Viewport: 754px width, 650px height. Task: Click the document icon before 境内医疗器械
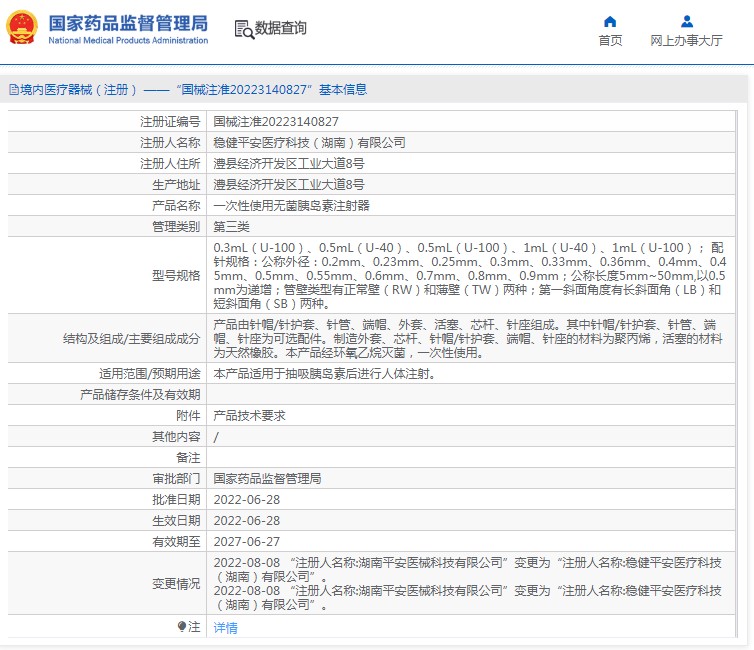click(x=12, y=90)
